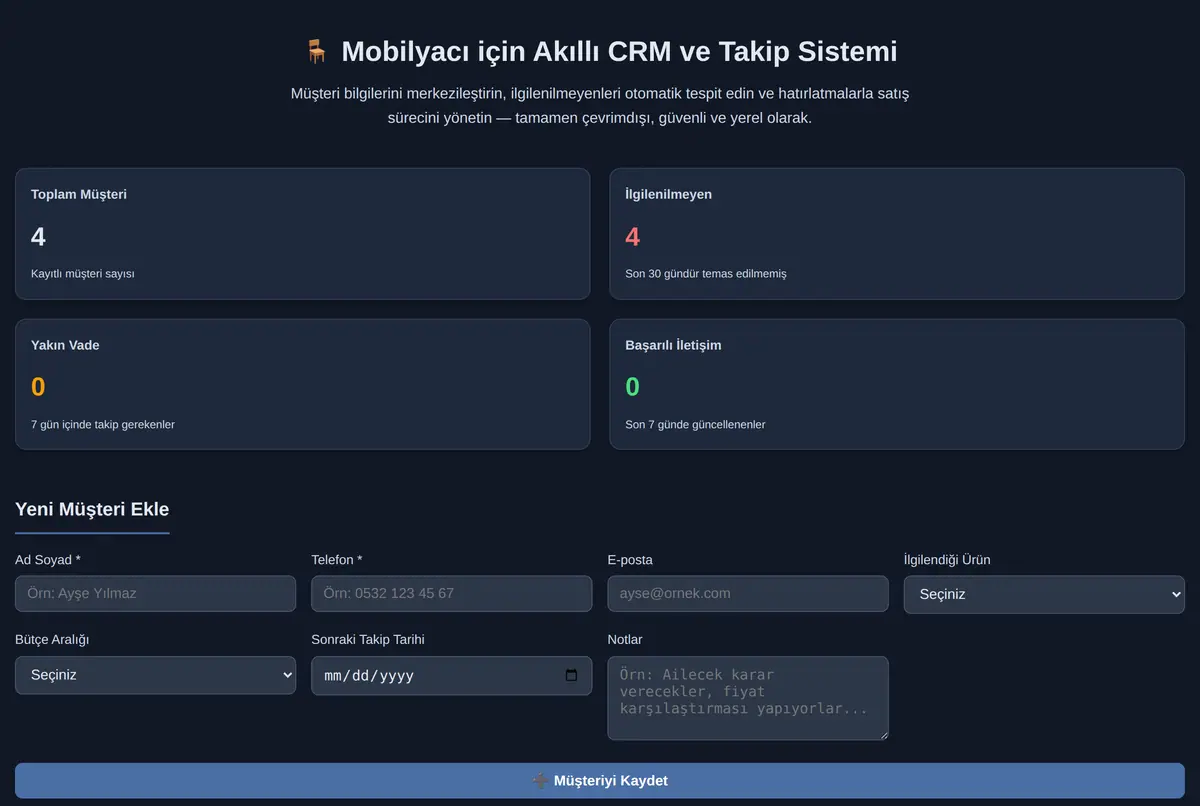The width and height of the screenshot is (1200, 806).
Task: Click the İlgilendiği Ürün label
Action: coord(947,560)
